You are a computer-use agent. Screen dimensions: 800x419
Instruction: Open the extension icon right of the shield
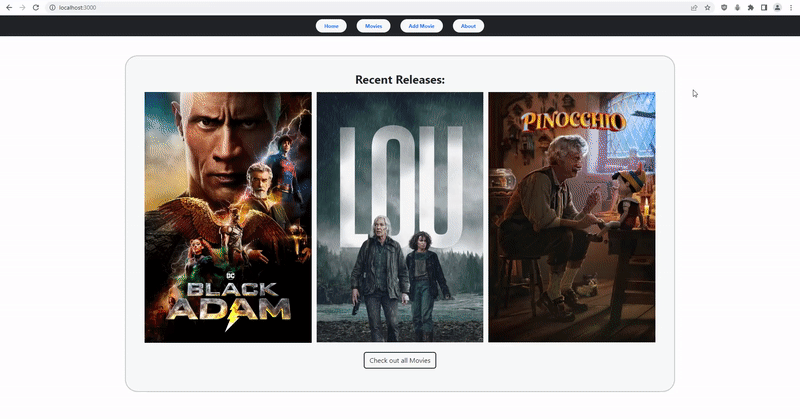click(737, 8)
